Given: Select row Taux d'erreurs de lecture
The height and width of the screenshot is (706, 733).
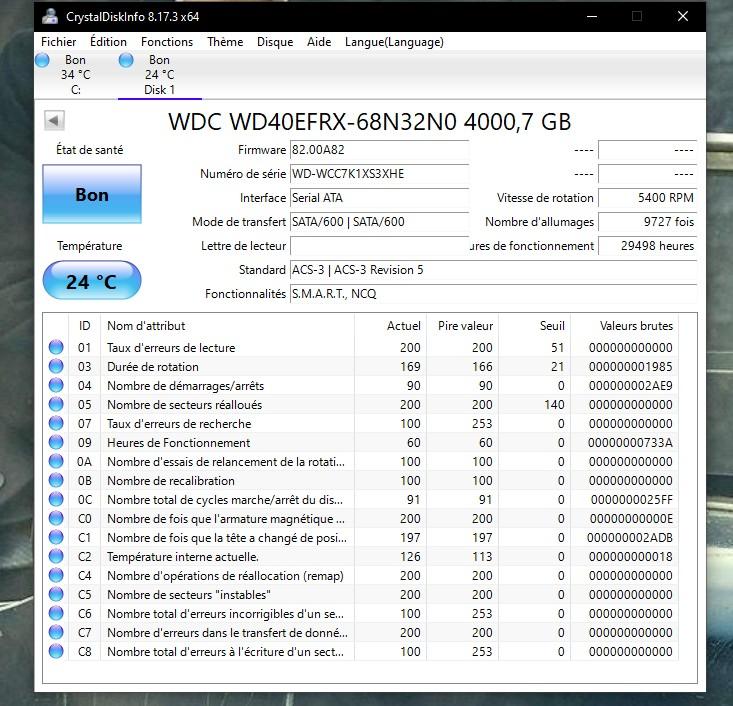Looking at the screenshot, I should [360, 347].
